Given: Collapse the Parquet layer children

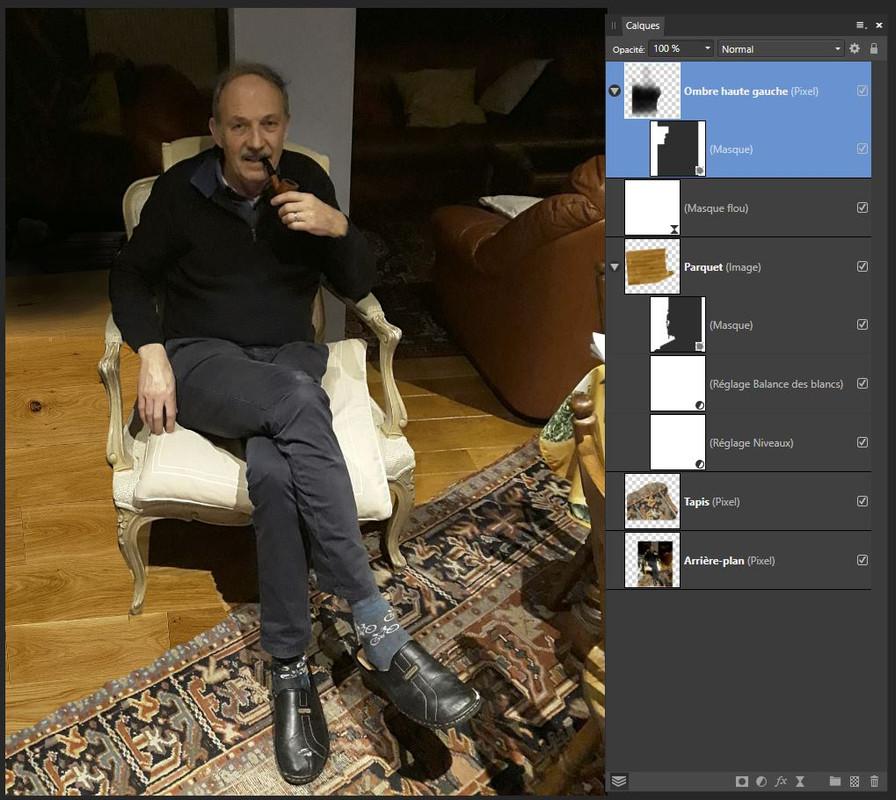Looking at the screenshot, I should [x=615, y=267].
